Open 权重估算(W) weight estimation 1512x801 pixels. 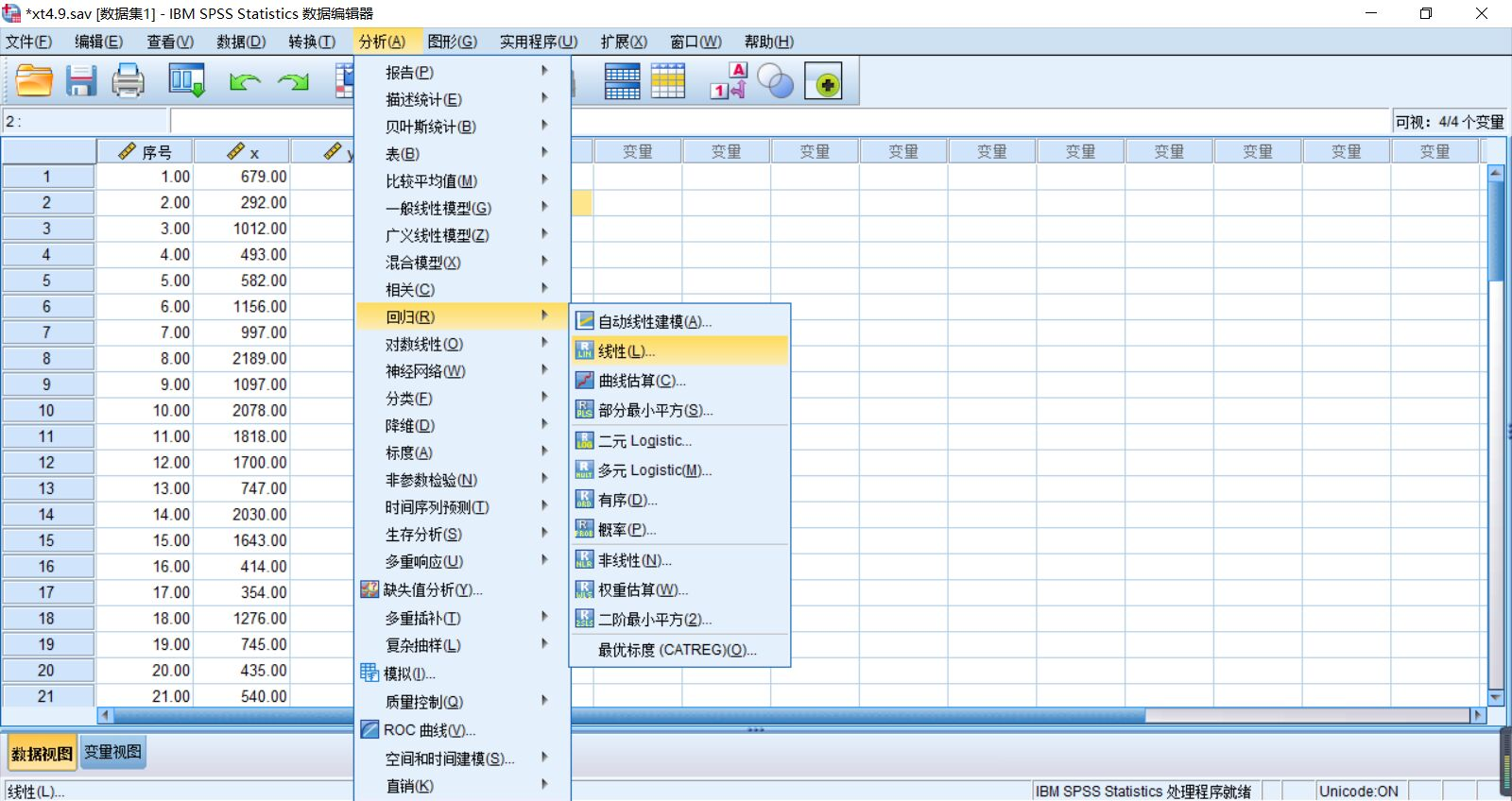(x=679, y=589)
